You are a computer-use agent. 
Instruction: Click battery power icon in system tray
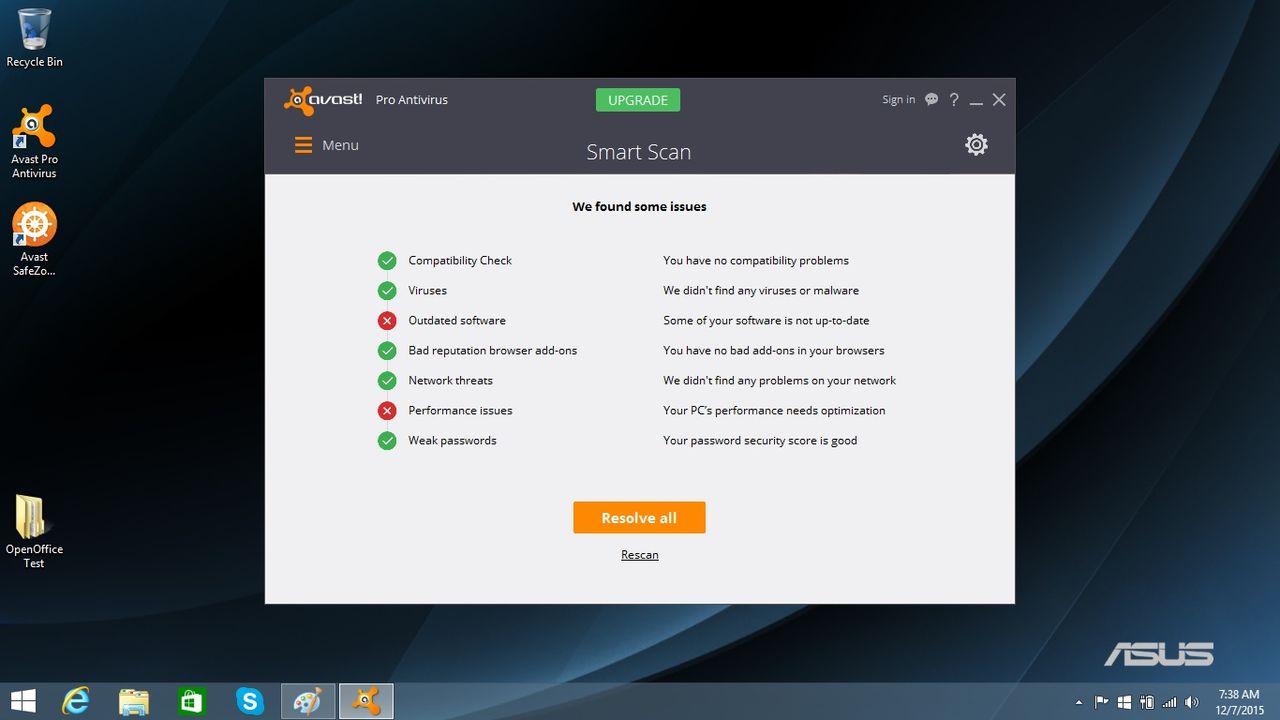point(1147,702)
